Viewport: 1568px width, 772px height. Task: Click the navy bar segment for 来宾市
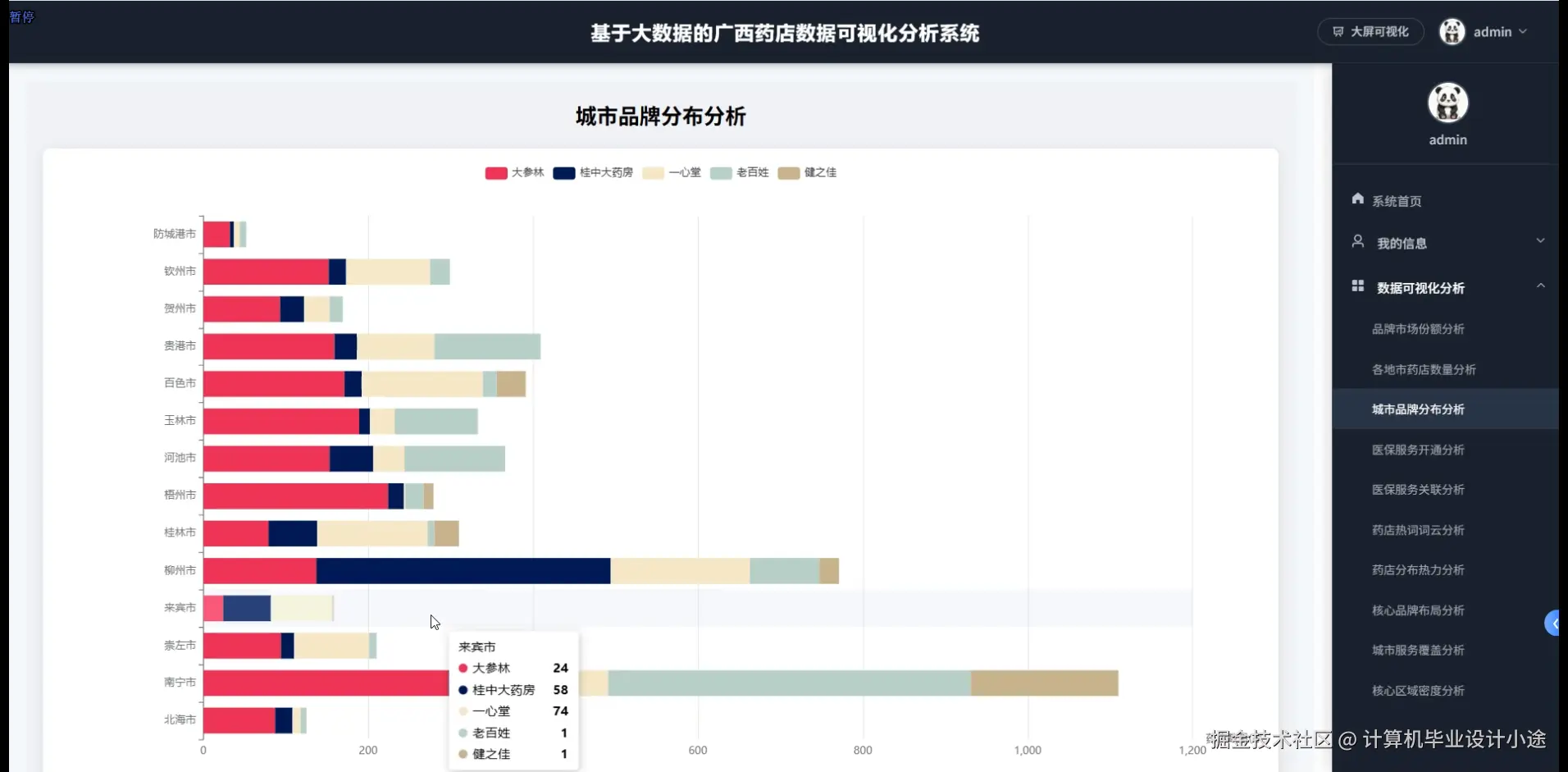point(247,609)
